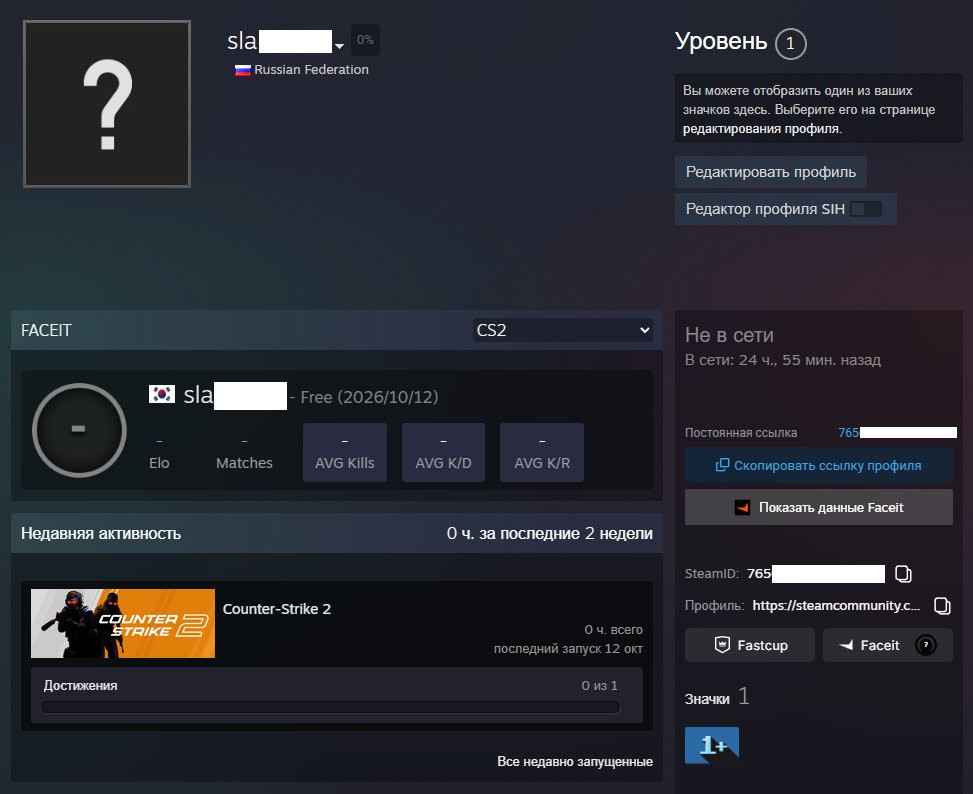
Task: Click the 0% badge beside the username
Action: 365,40
